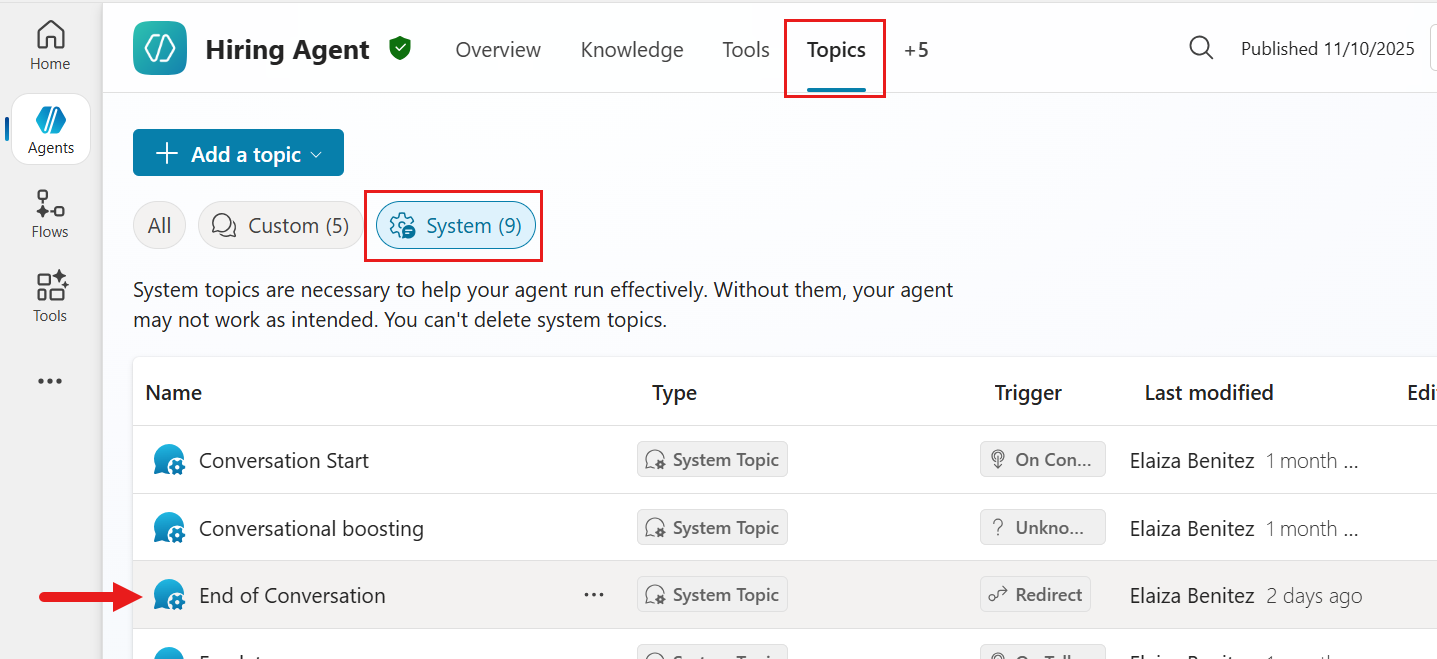The height and width of the screenshot is (659, 1437).
Task: Click the Redirect trigger for End of Conversation
Action: pos(1035,593)
